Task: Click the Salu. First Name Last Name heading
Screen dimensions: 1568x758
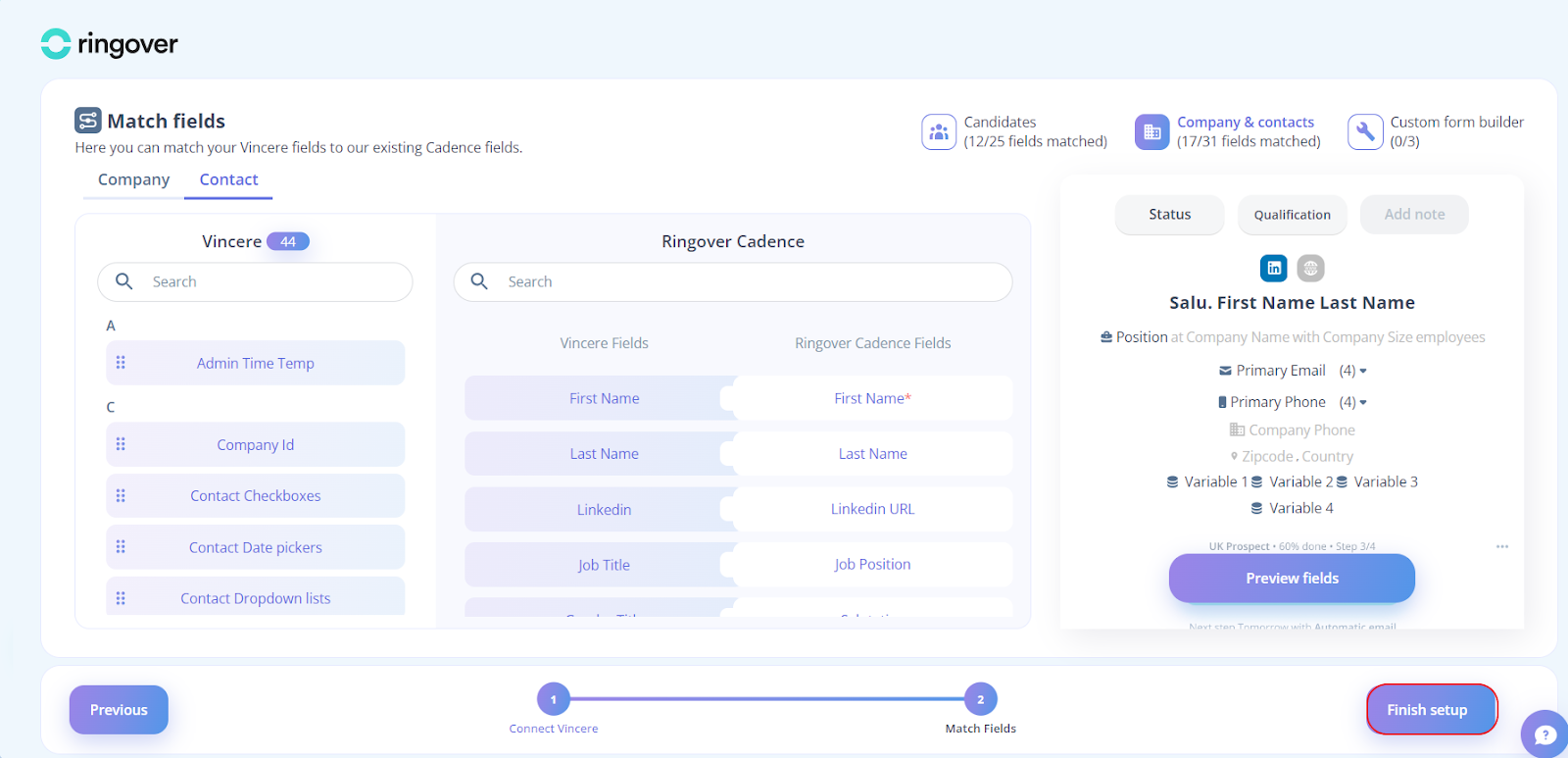Action: tap(1292, 303)
